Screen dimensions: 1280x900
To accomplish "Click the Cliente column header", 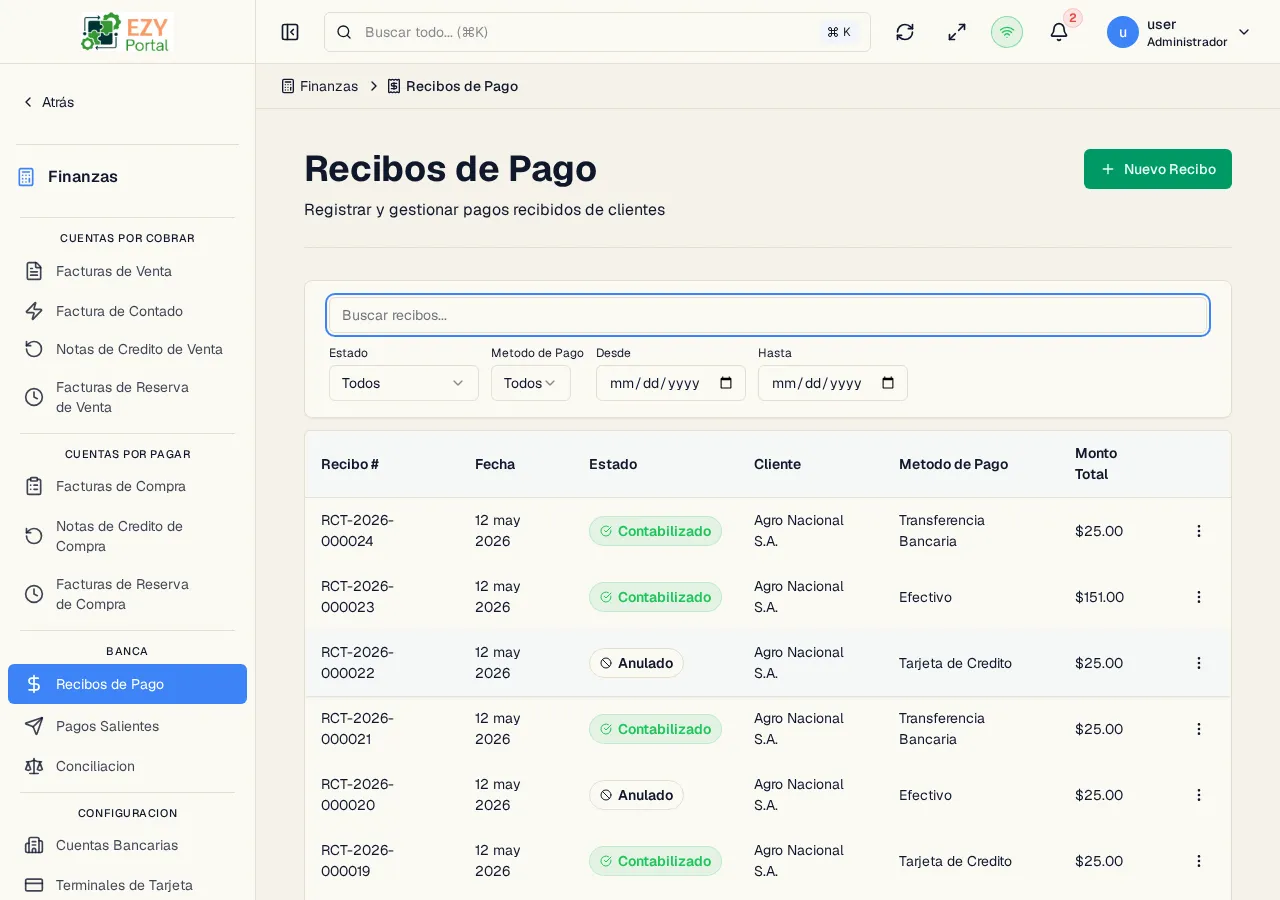I will pyautogui.click(x=777, y=464).
